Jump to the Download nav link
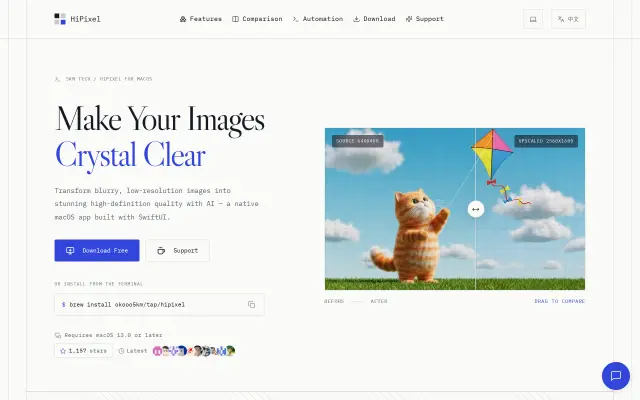640x400 pixels. 374,19
